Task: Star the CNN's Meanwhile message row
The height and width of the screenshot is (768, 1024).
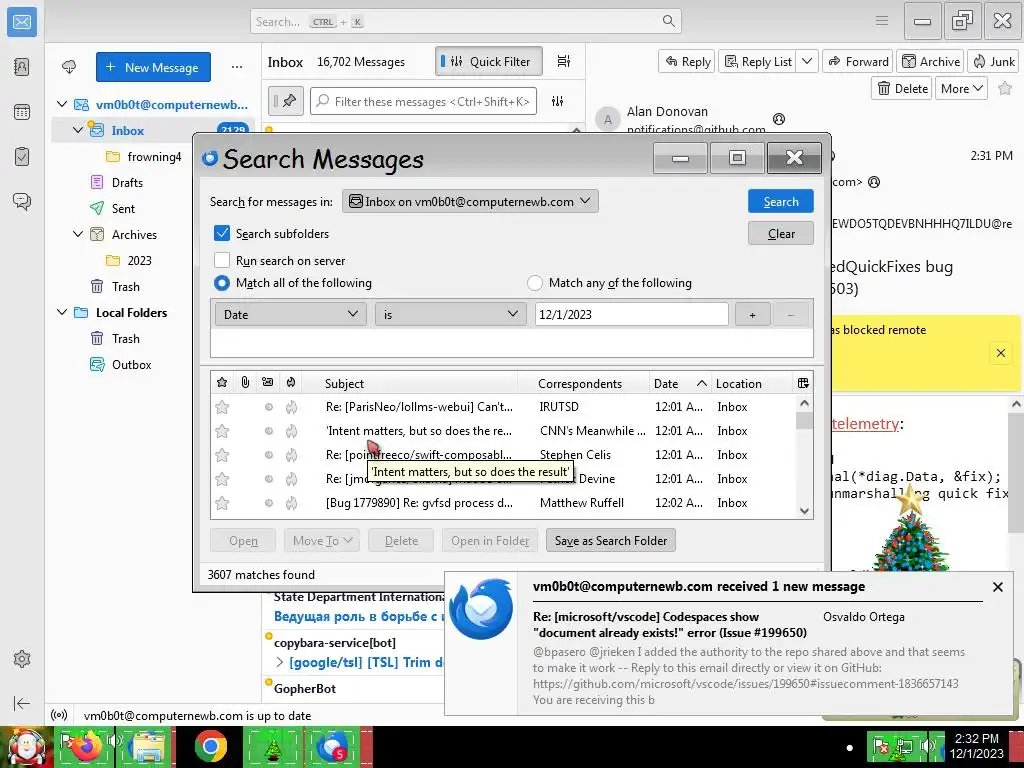Action: click(222, 431)
